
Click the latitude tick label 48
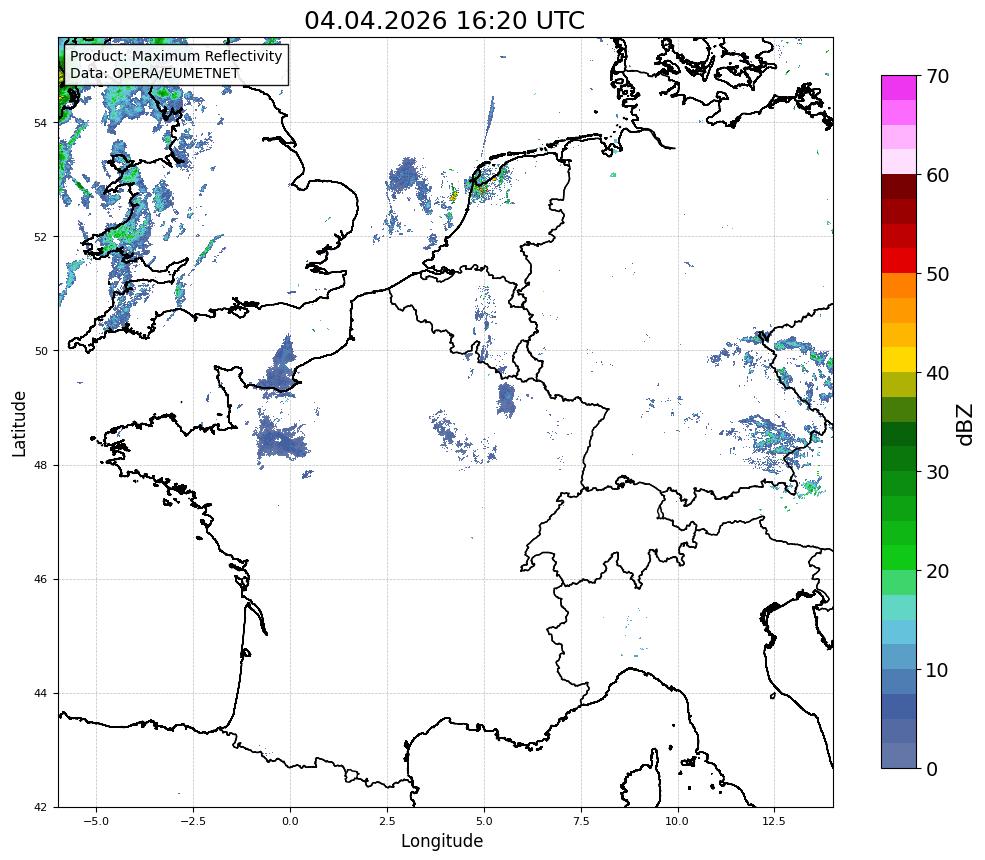pyautogui.click(x=40, y=465)
